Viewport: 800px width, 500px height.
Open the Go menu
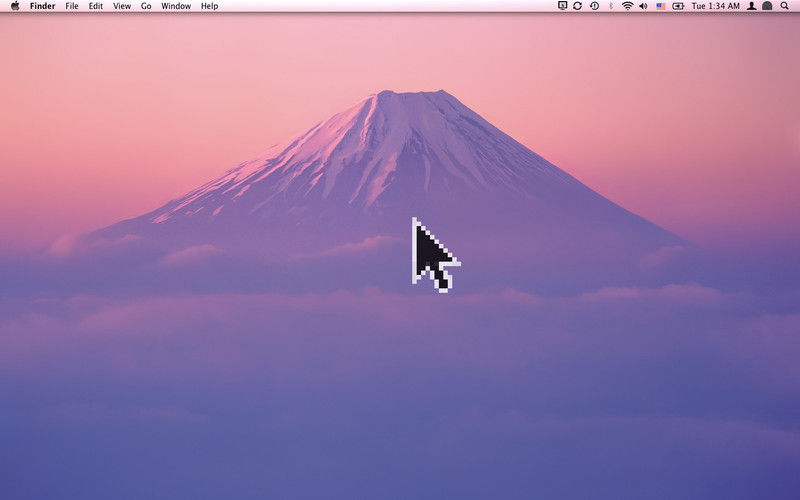[x=146, y=6]
